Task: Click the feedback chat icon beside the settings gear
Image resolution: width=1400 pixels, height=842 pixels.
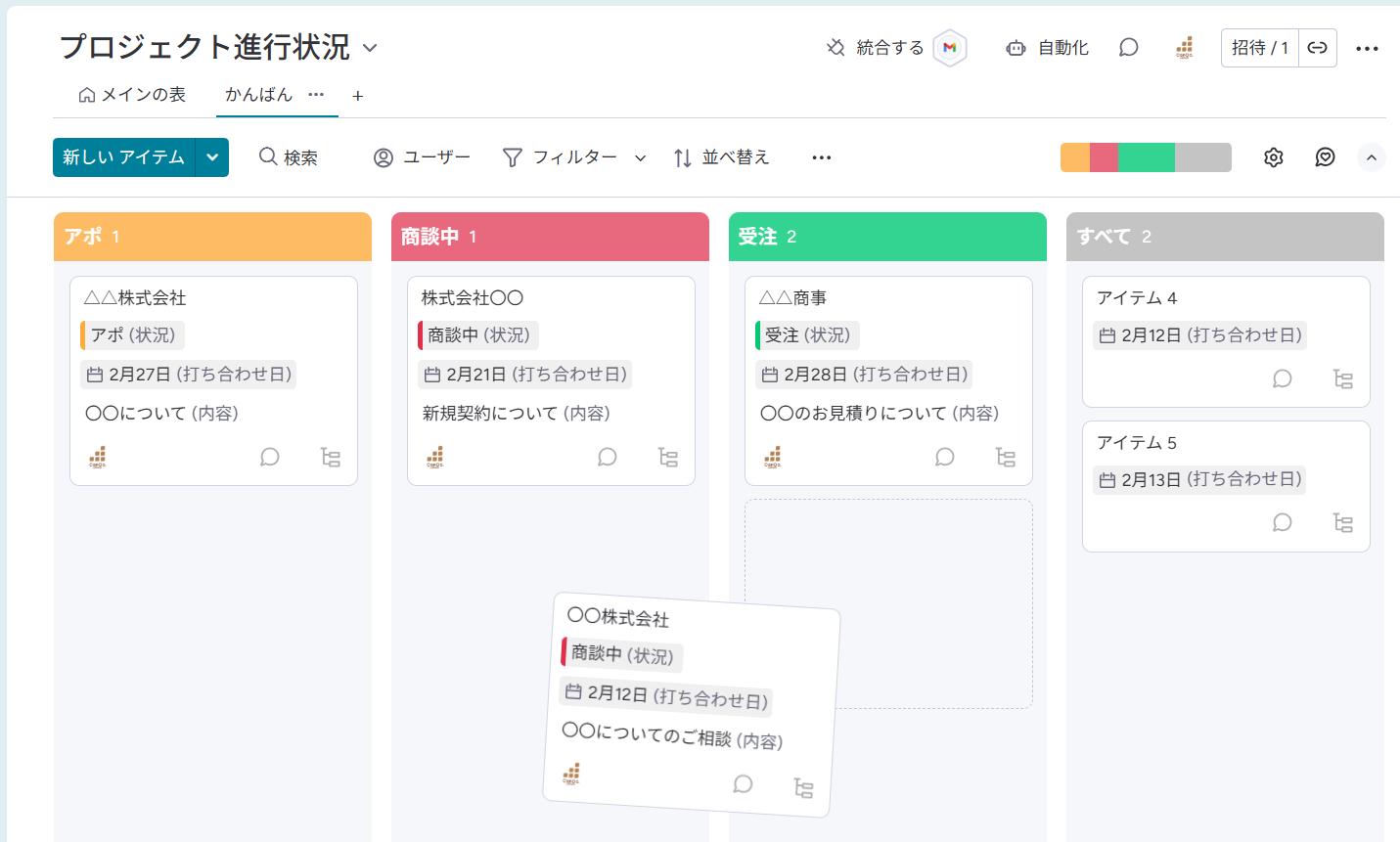Action: click(x=1325, y=157)
